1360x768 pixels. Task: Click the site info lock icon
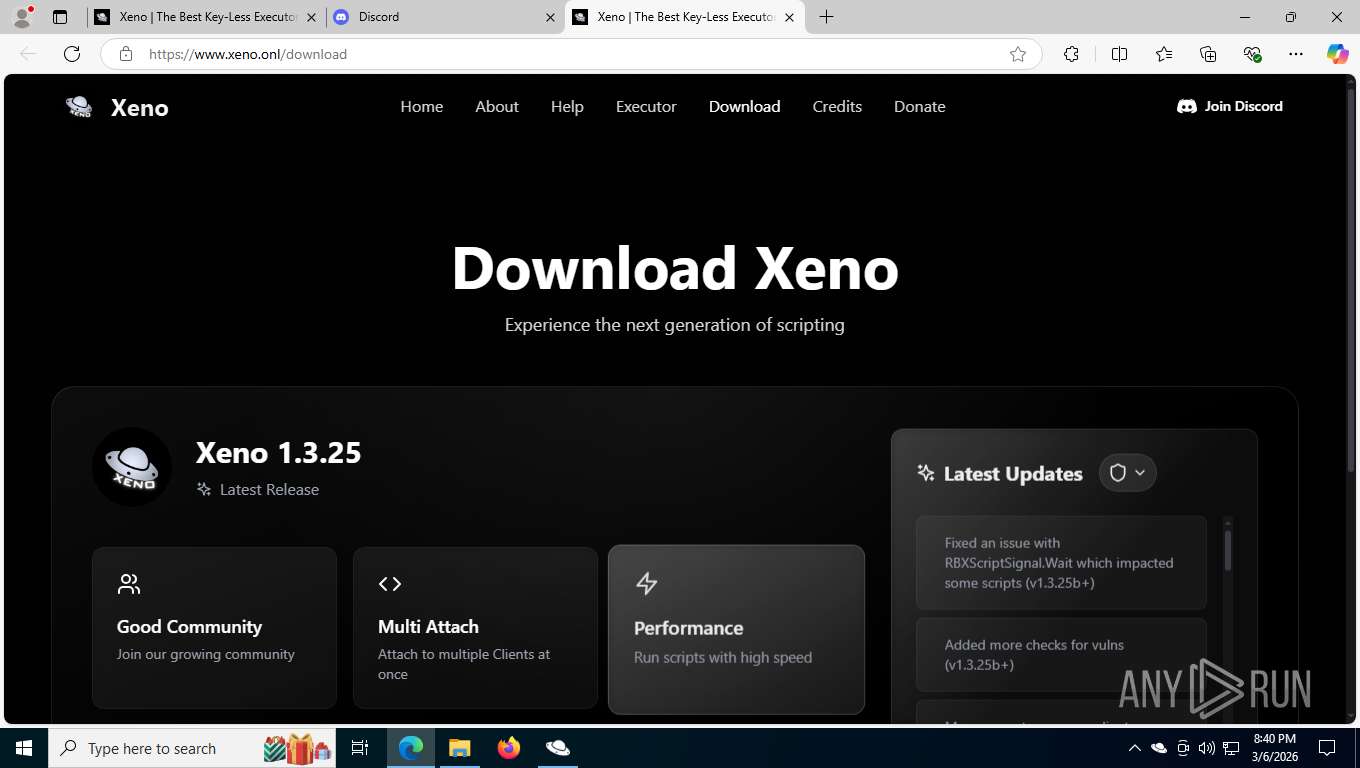tap(126, 54)
